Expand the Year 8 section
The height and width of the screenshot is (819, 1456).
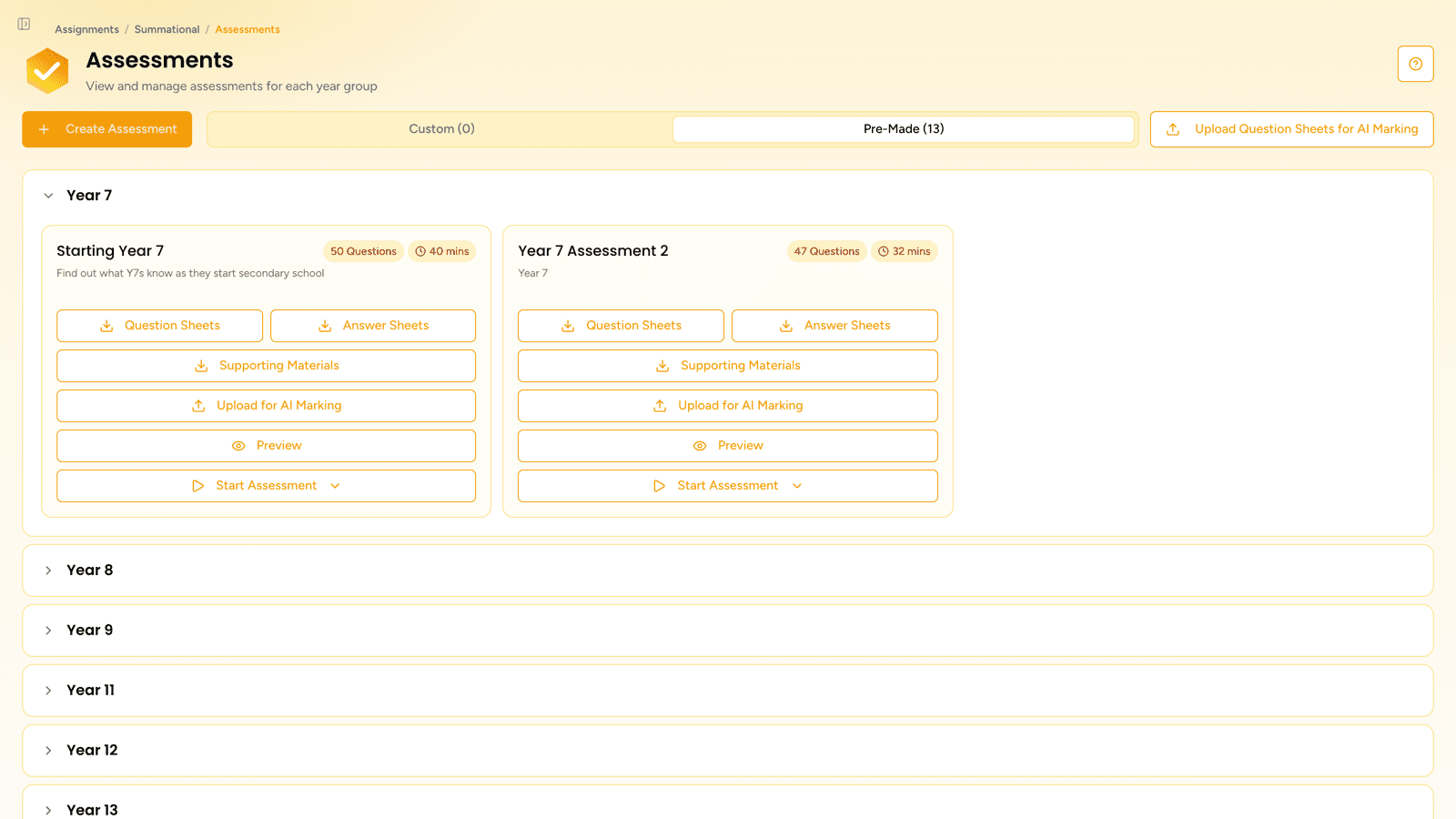coord(728,571)
